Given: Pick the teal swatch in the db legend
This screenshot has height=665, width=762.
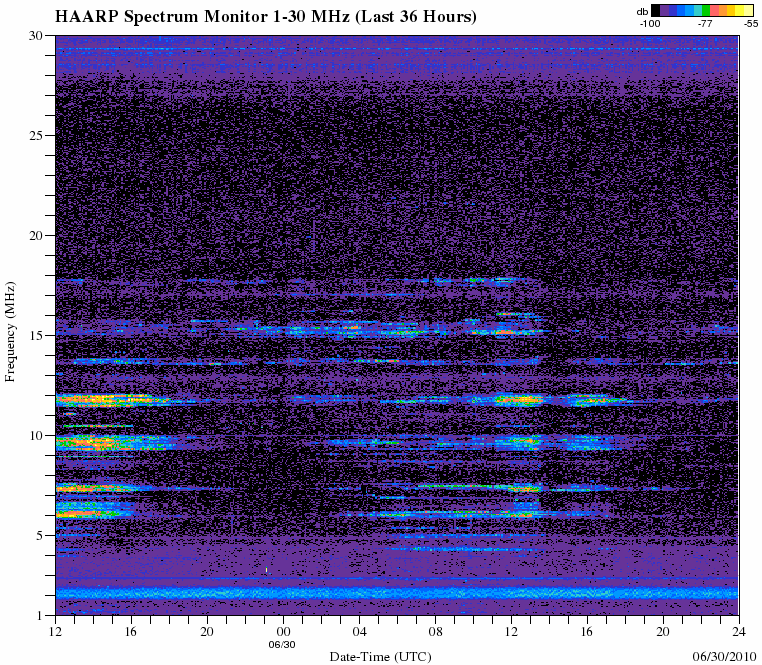Looking at the screenshot, I should 698,10.
